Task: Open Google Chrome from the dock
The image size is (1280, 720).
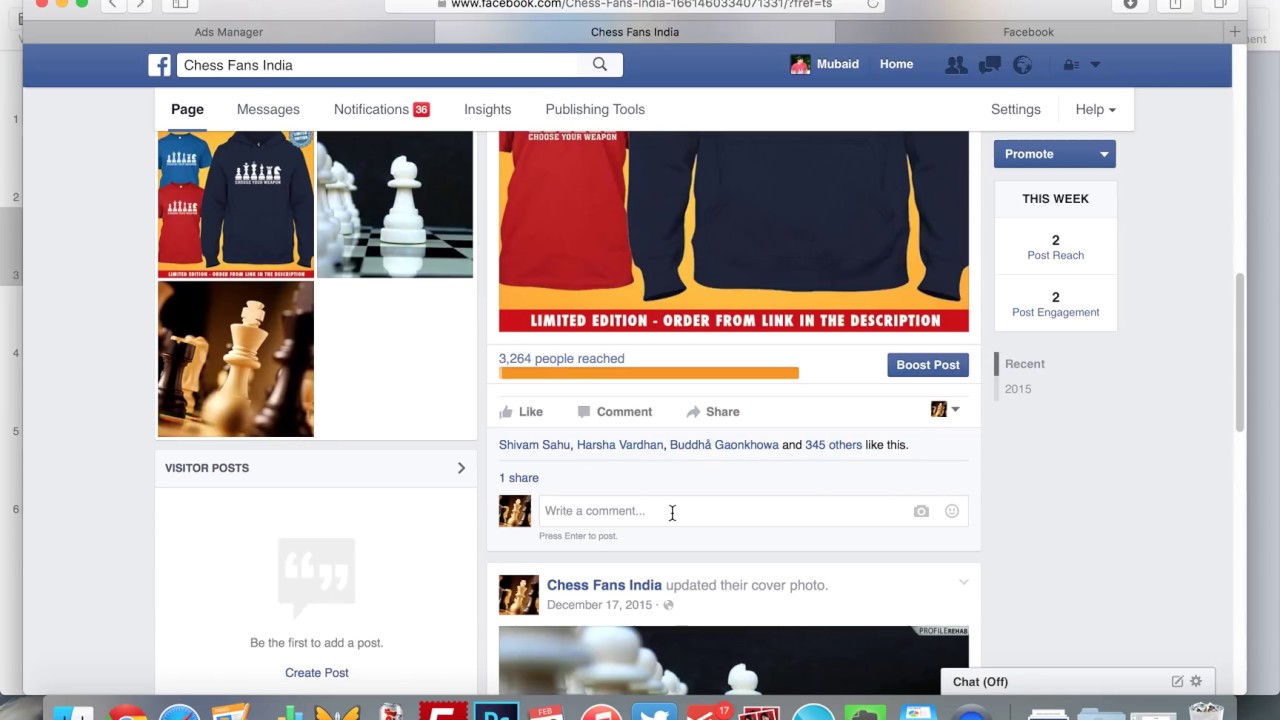Action: 127,713
